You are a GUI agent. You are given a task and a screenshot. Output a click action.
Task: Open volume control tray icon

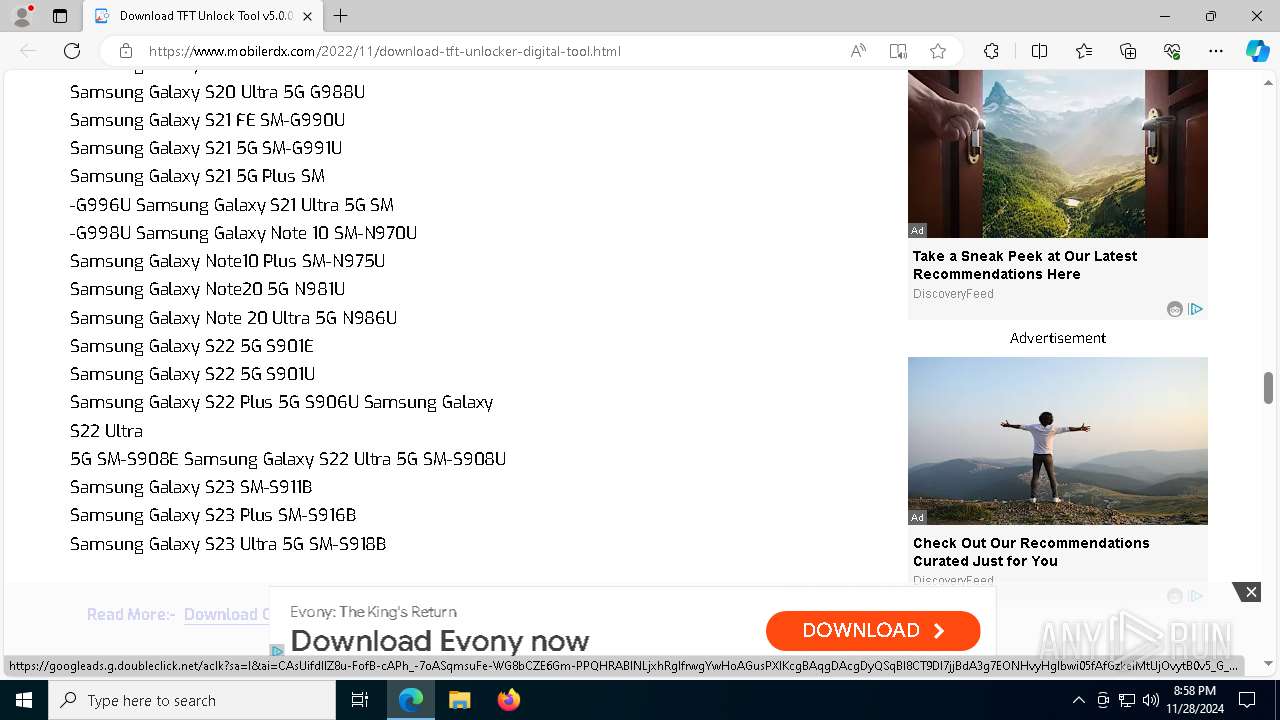(x=1151, y=700)
